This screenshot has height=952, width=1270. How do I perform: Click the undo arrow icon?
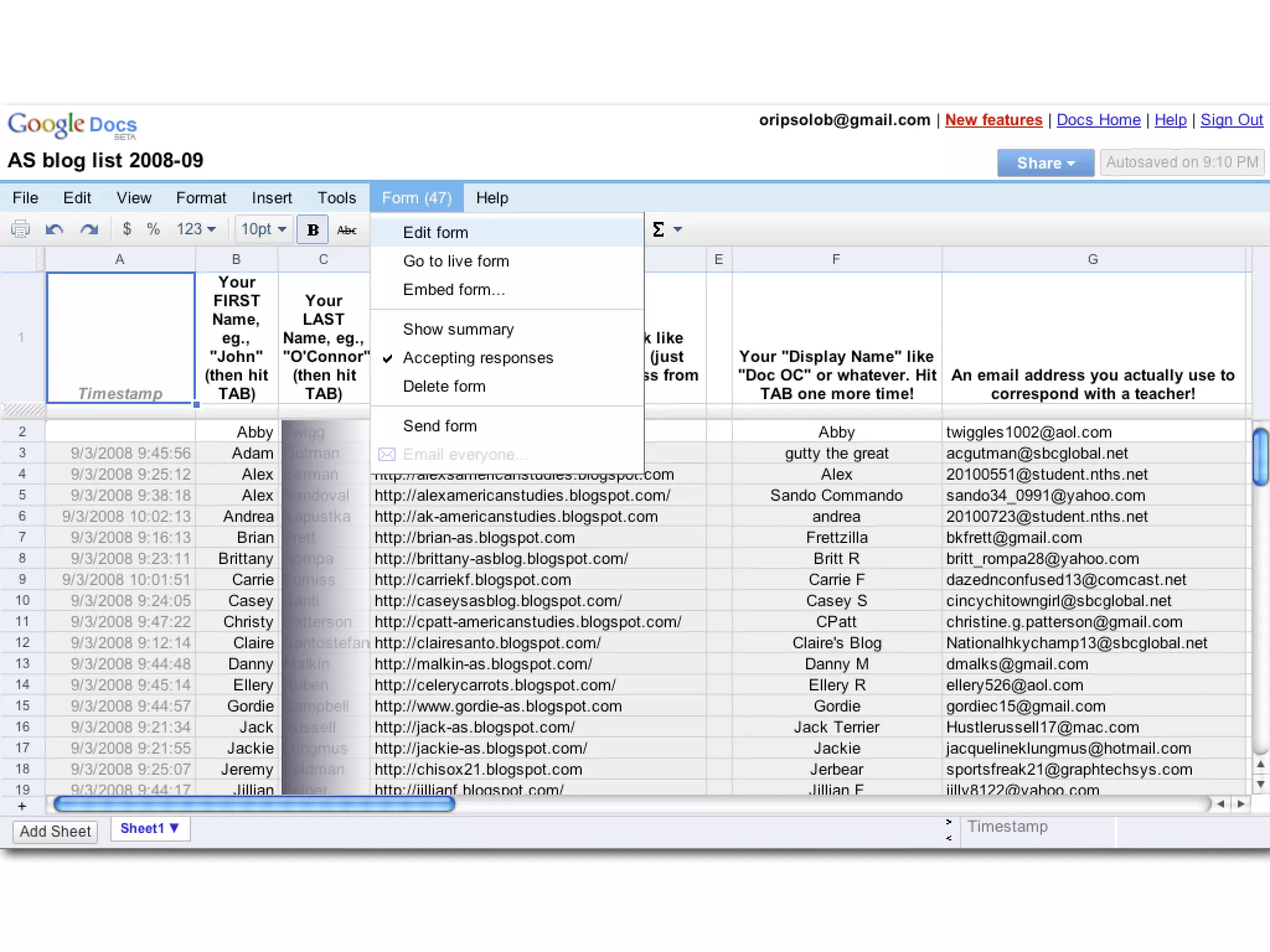click(55, 229)
